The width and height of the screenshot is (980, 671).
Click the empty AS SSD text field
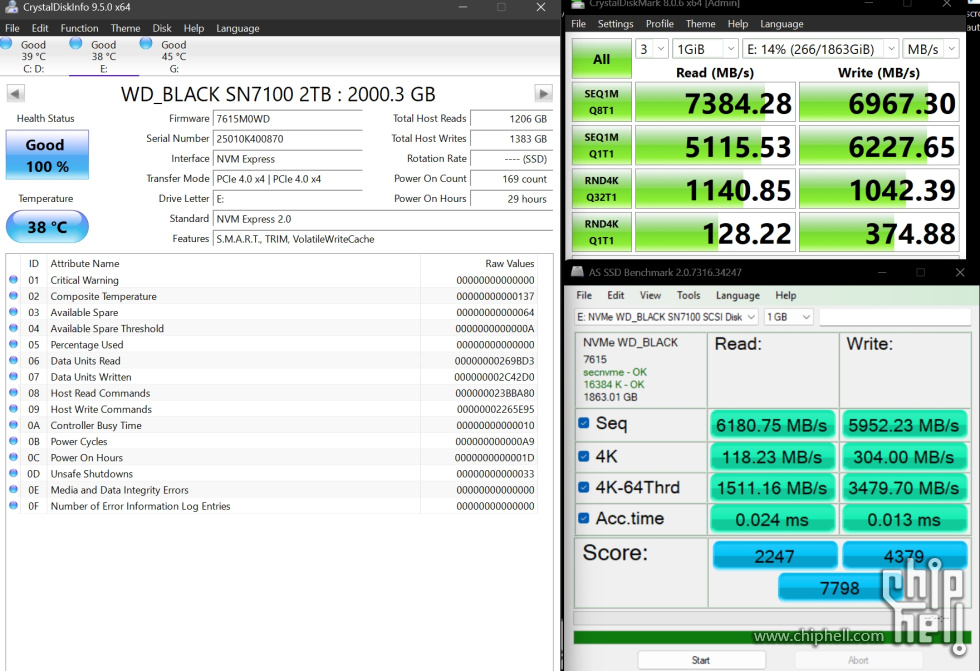[895, 317]
